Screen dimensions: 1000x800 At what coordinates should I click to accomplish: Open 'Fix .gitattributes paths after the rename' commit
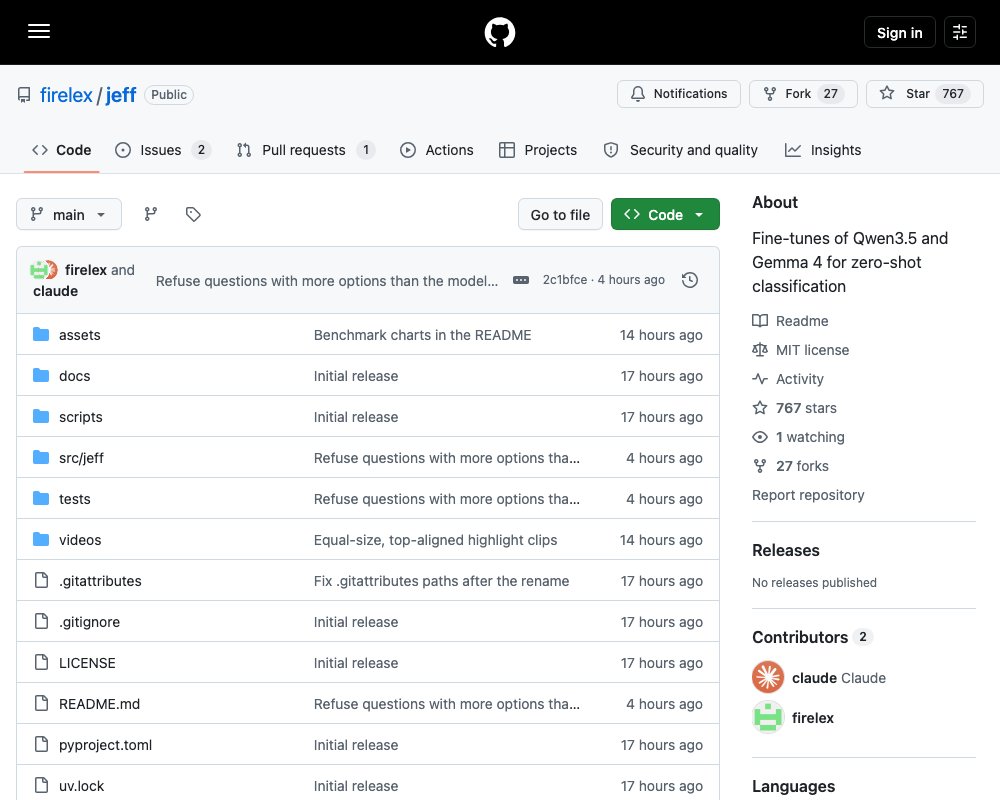[x=441, y=581]
